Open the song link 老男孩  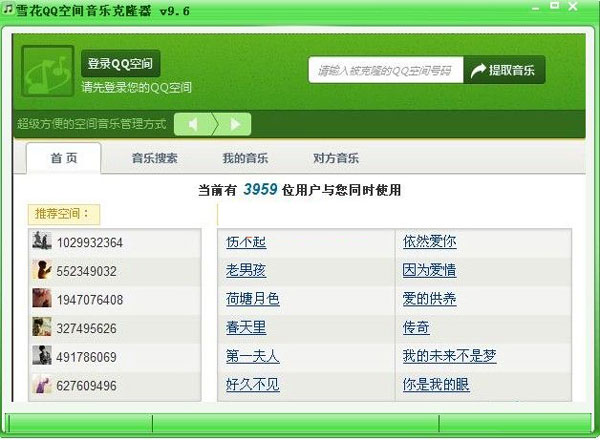point(246,271)
